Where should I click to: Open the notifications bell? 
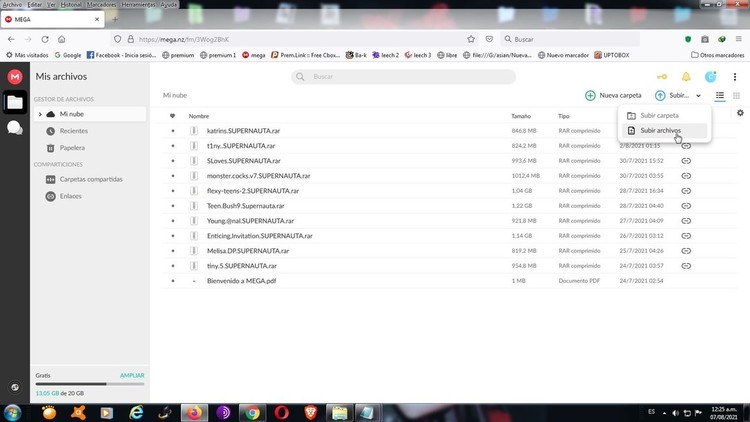point(686,77)
